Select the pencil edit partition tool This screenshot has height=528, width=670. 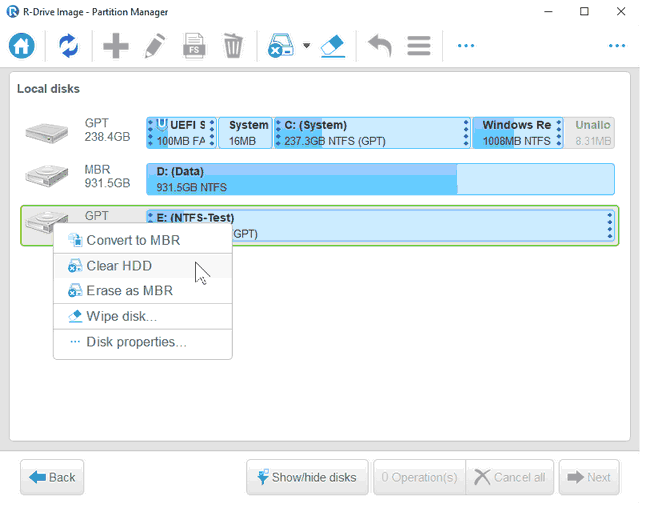point(155,46)
